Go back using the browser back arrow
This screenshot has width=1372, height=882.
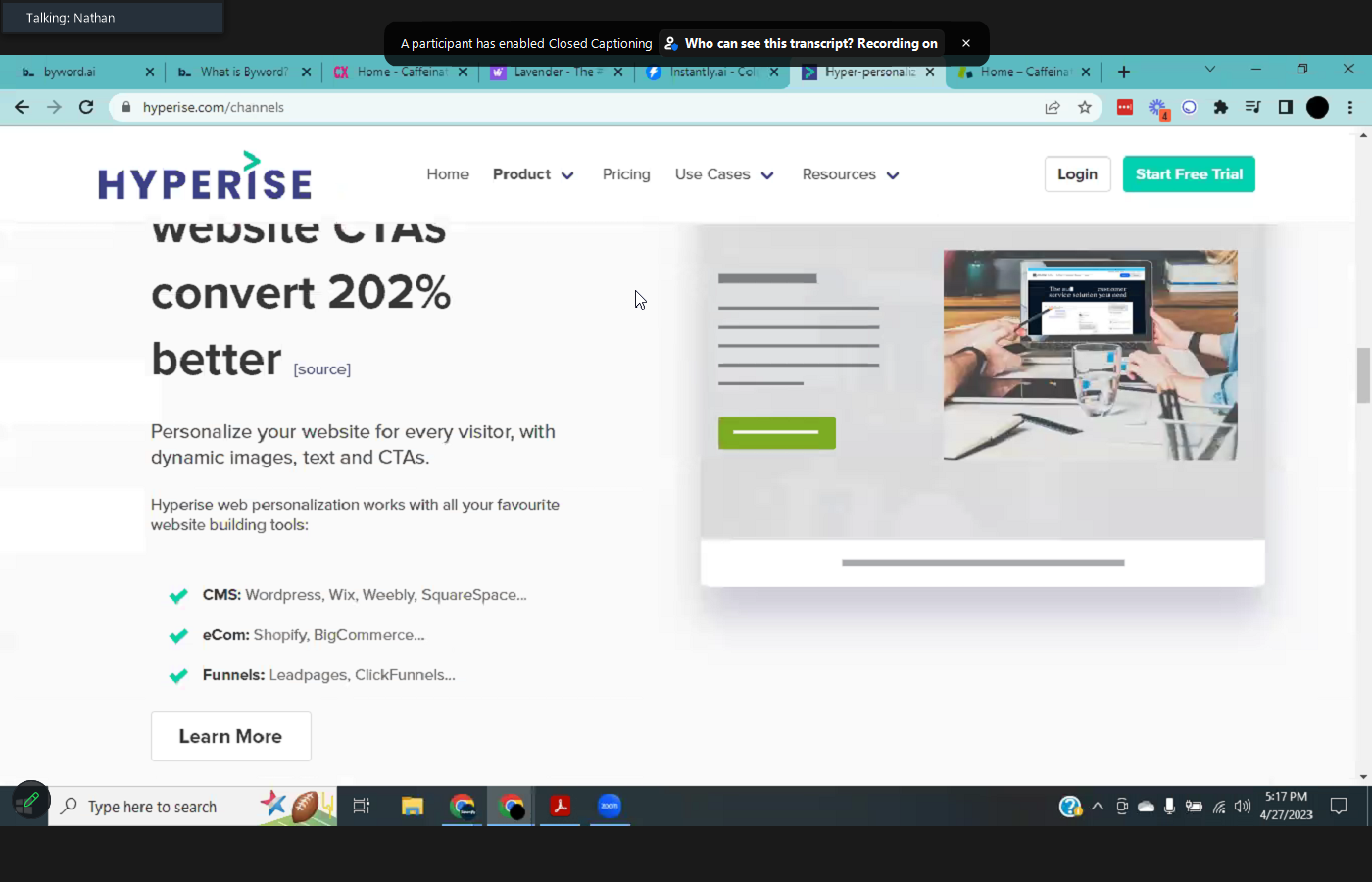(22, 107)
